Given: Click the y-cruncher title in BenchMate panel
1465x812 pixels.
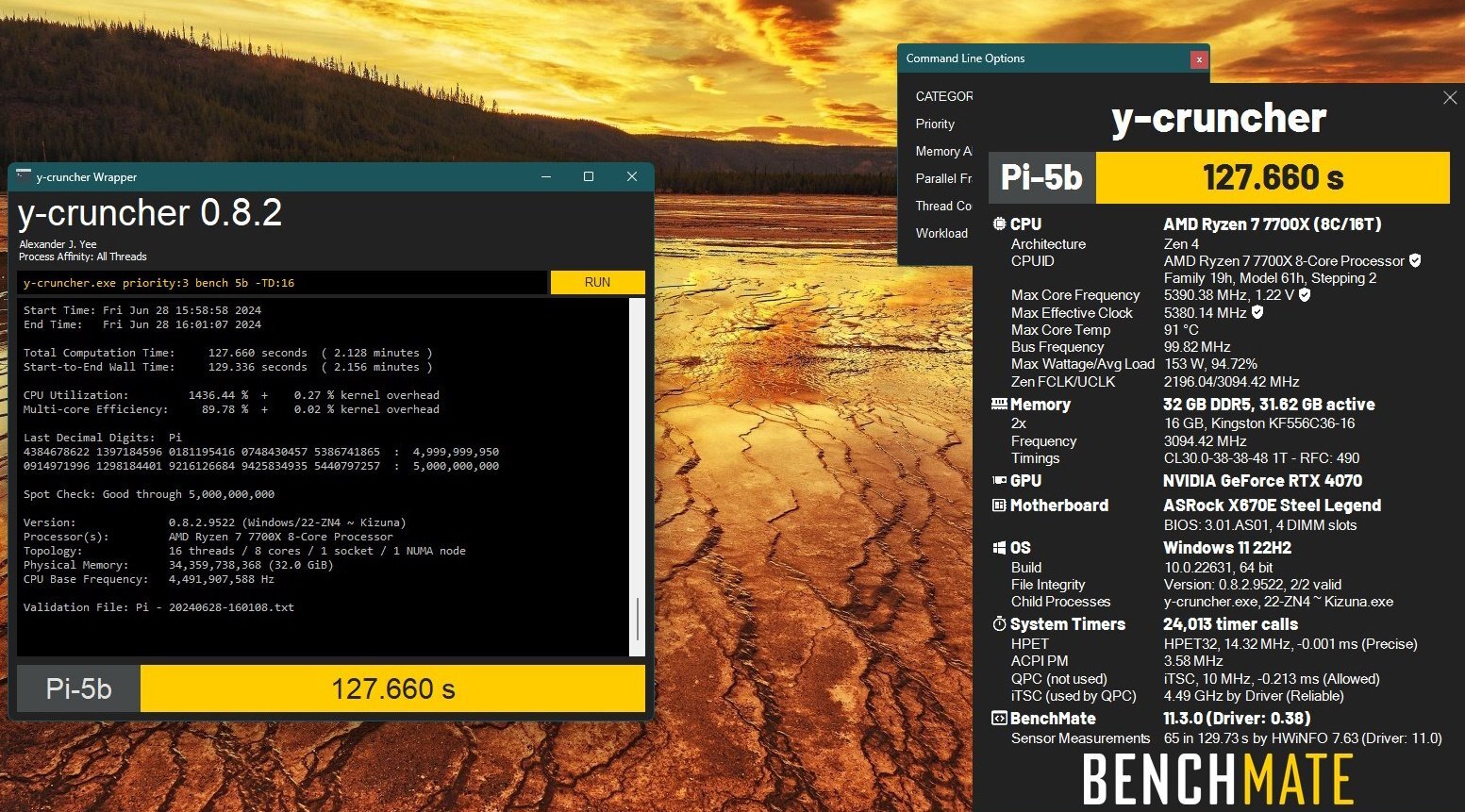Looking at the screenshot, I should tap(1219, 118).
